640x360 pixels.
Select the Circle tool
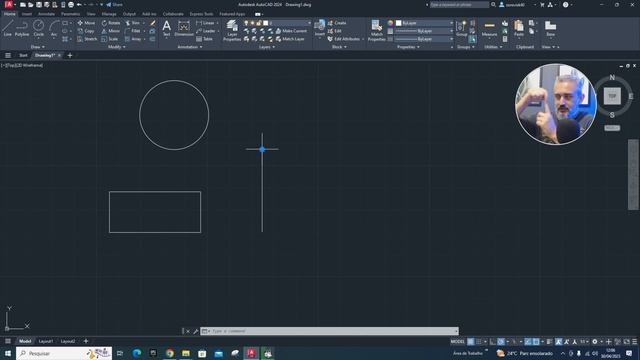(x=38, y=28)
